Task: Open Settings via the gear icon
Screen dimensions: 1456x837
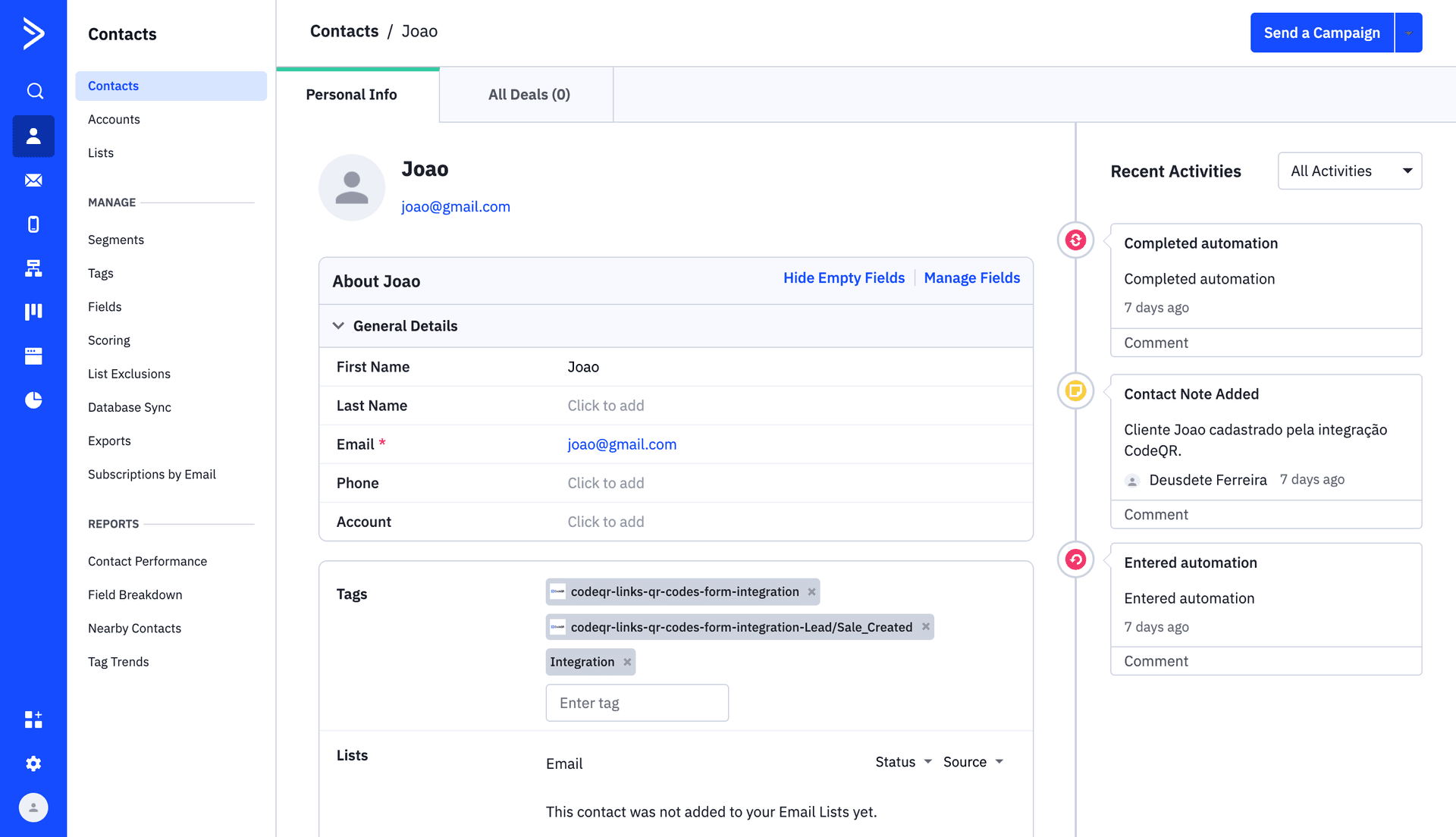Action: pyautogui.click(x=33, y=763)
